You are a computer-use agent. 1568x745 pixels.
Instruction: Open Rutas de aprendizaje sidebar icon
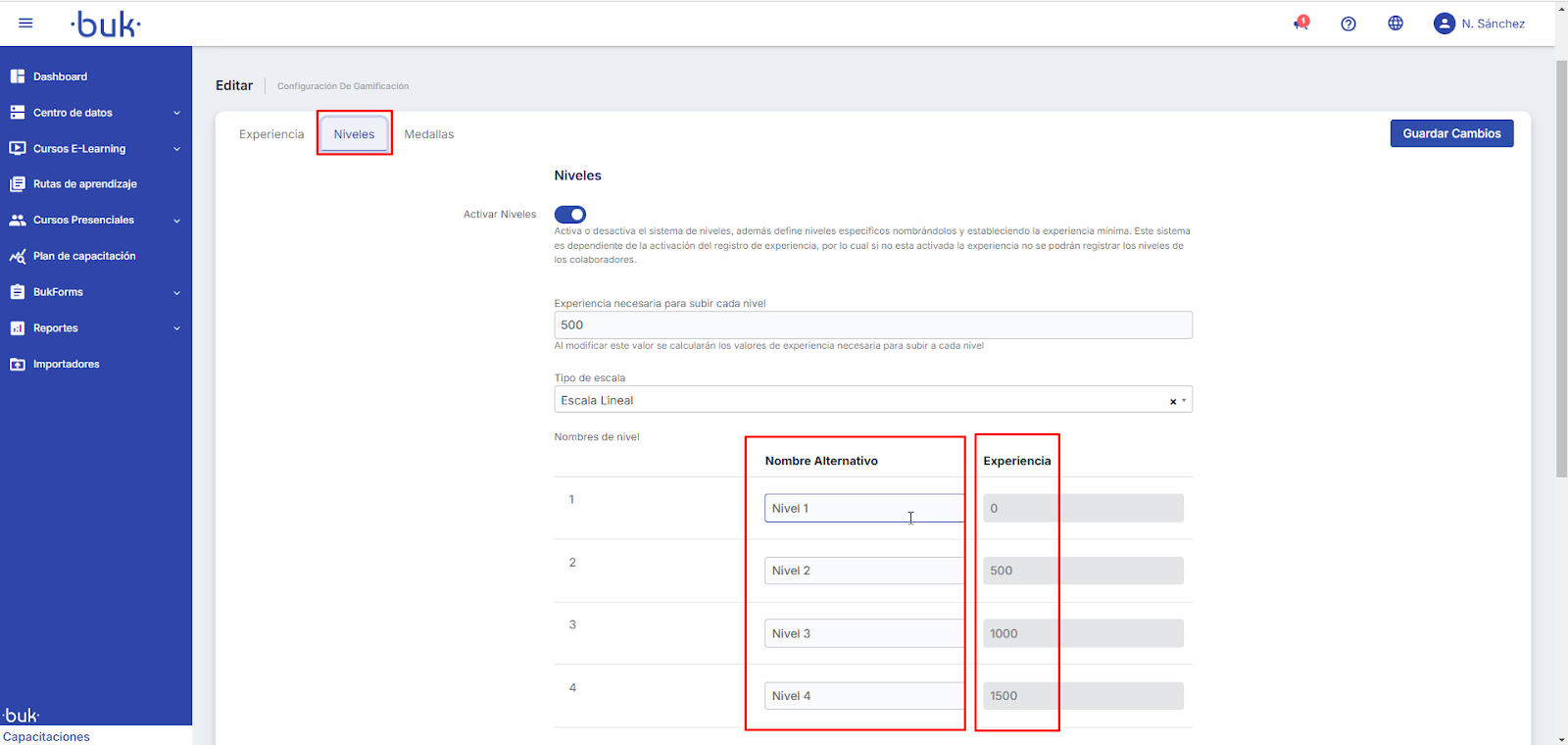pyautogui.click(x=18, y=184)
